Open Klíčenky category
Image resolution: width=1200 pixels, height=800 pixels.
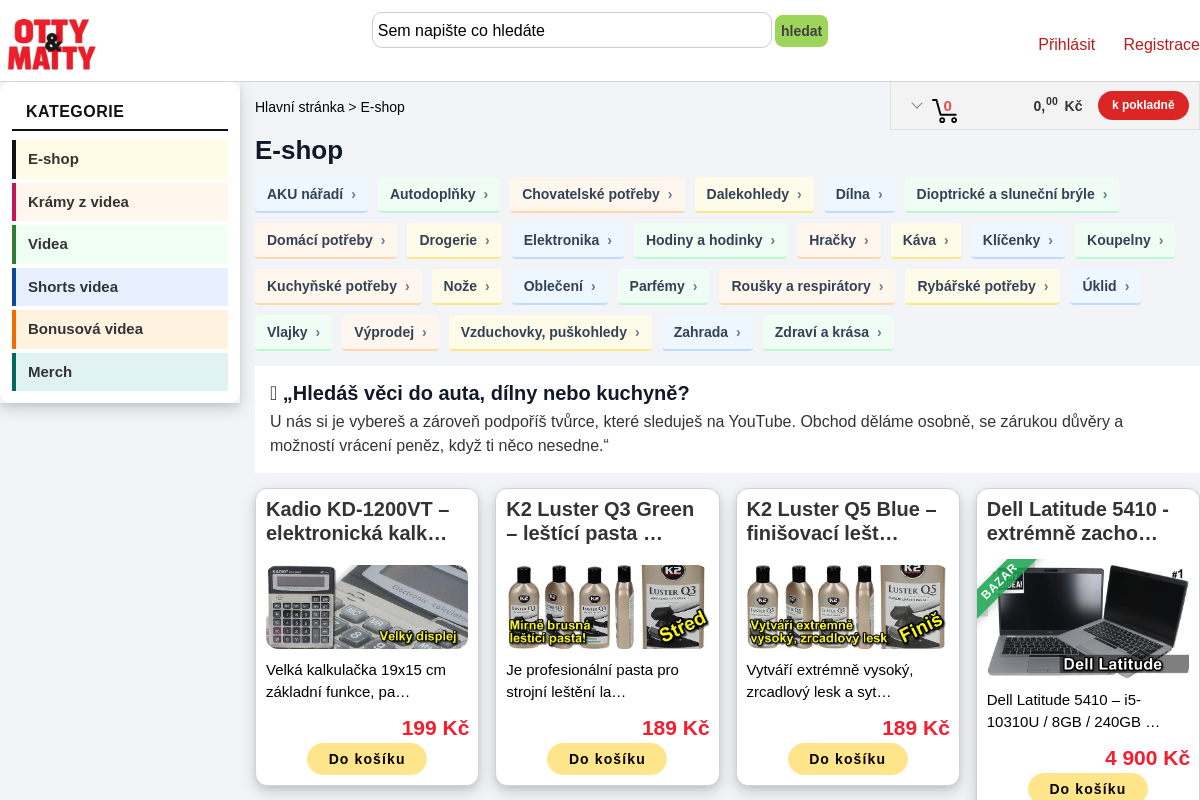(x=1018, y=240)
